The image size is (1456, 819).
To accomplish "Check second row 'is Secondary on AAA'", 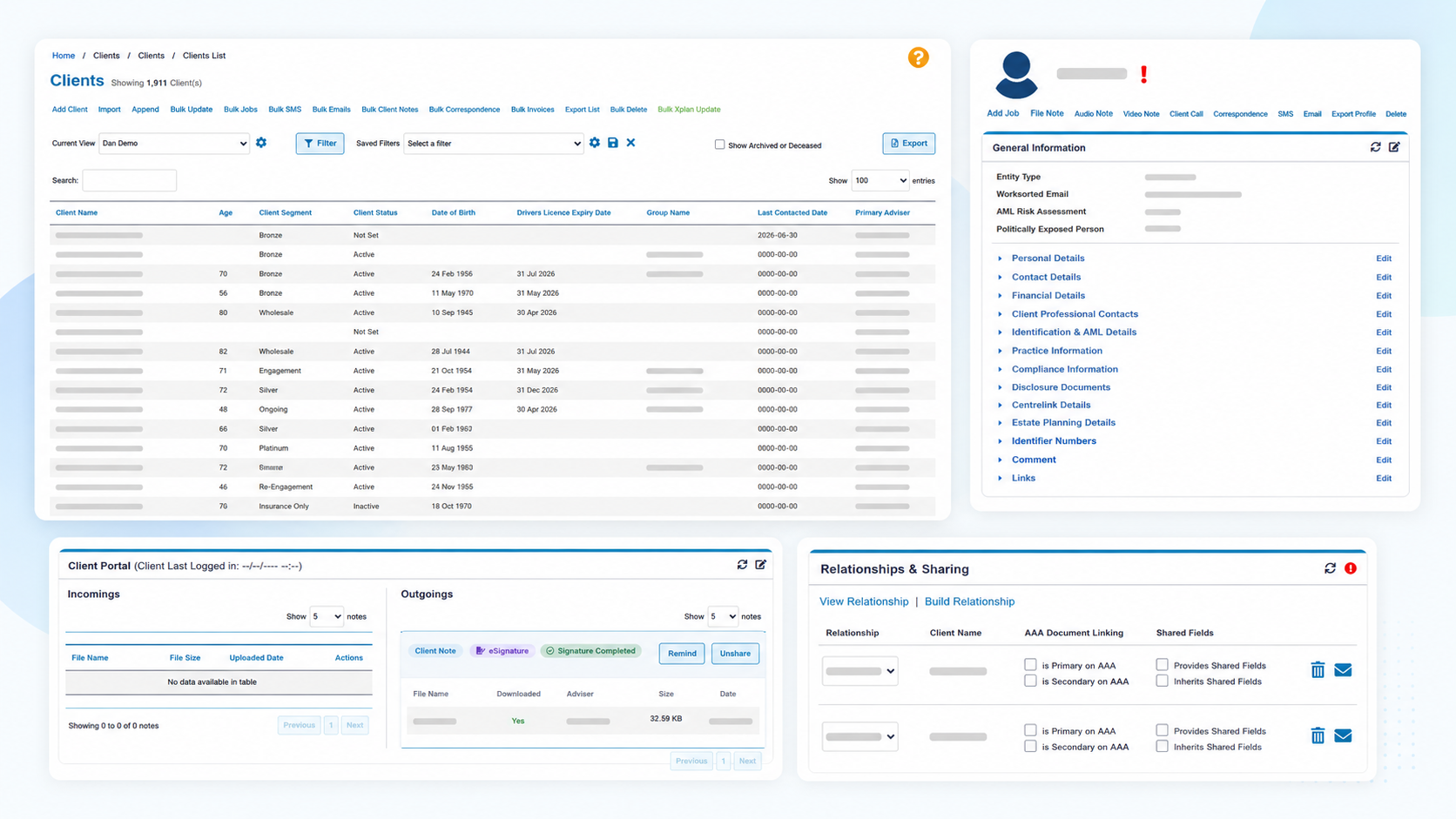I will (x=1030, y=746).
